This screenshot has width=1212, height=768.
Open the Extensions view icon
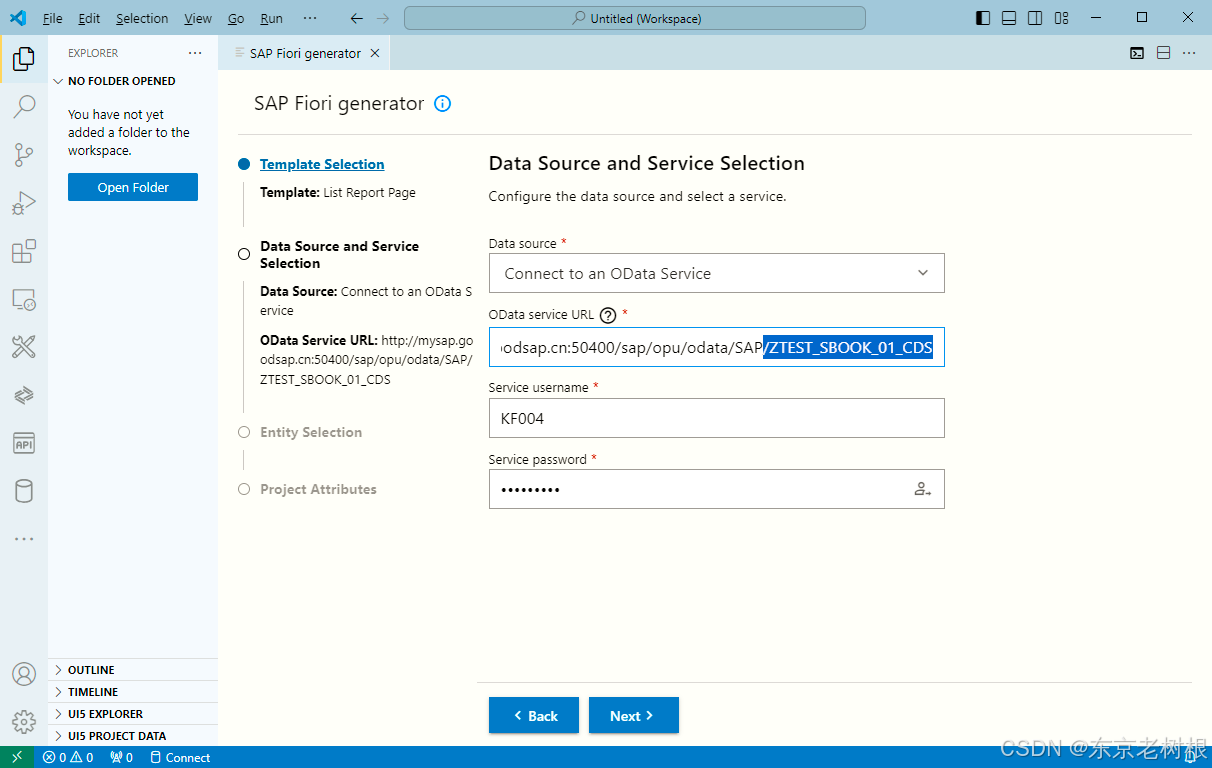click(x=24, y=251)
